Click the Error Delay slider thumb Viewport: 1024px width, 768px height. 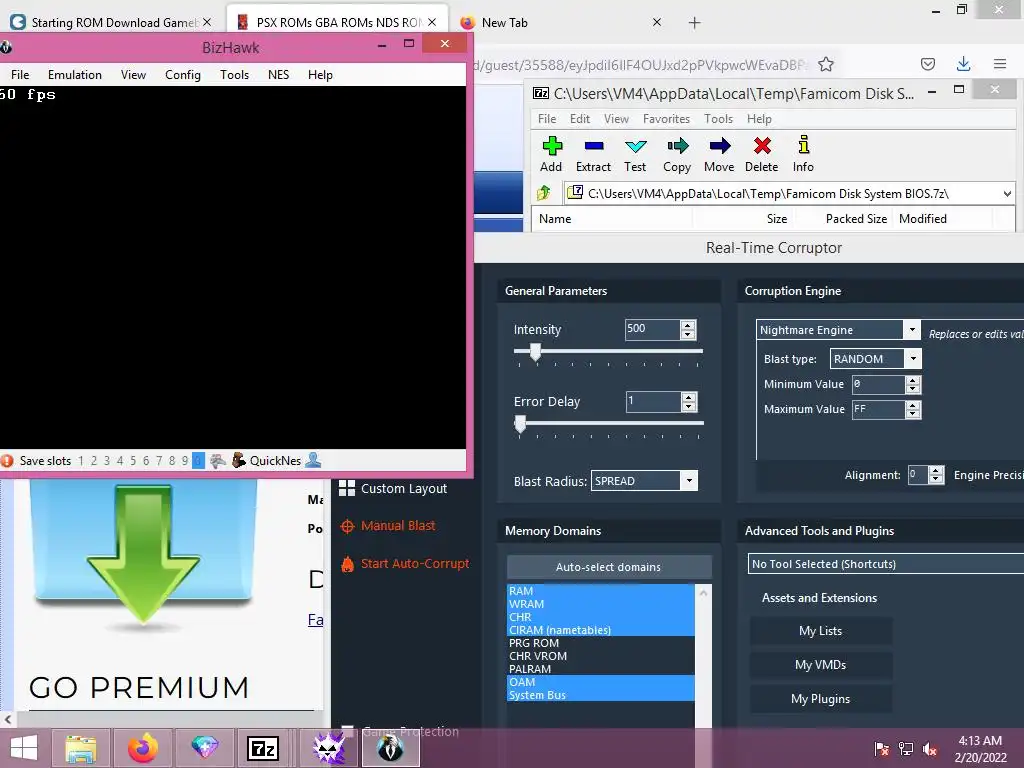pyautogui.click(x=520, y=424)
